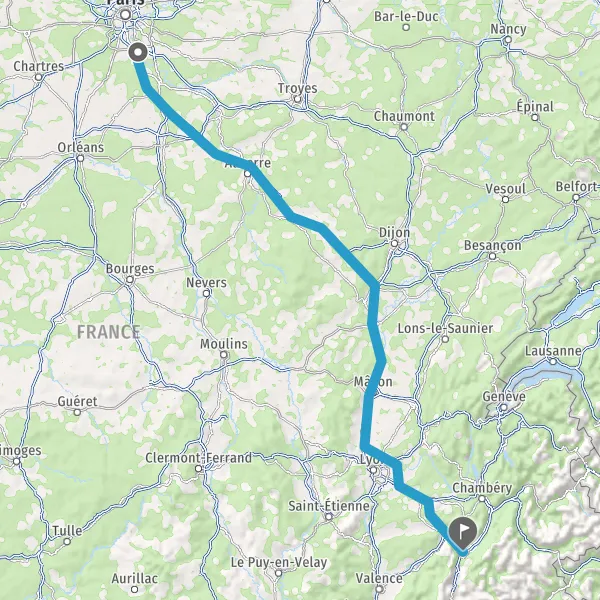The height and width of the screenshot is (600, 600).
Task: Click the Bourges city marker
Action: point(130,280)
